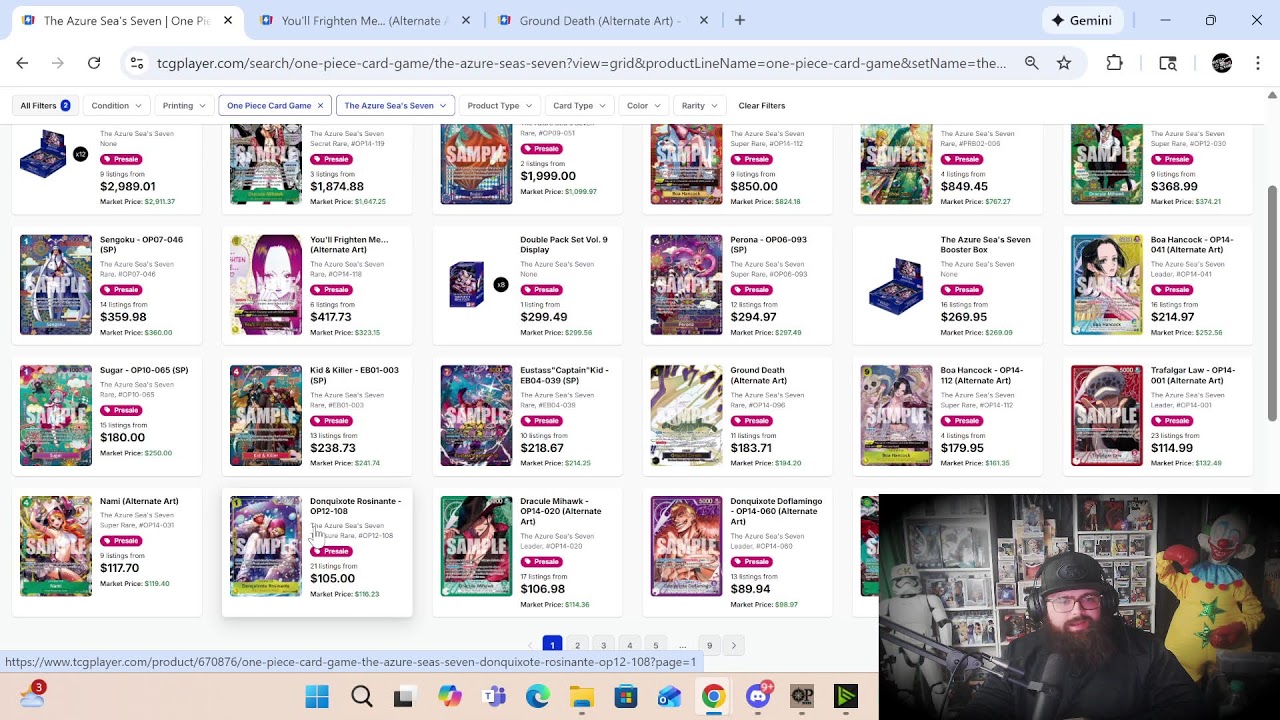The height and width of the screenshot is (720, 1280).
Task: Open the media control icon in the Chrome toolbar
Action: click(1168, 63)
